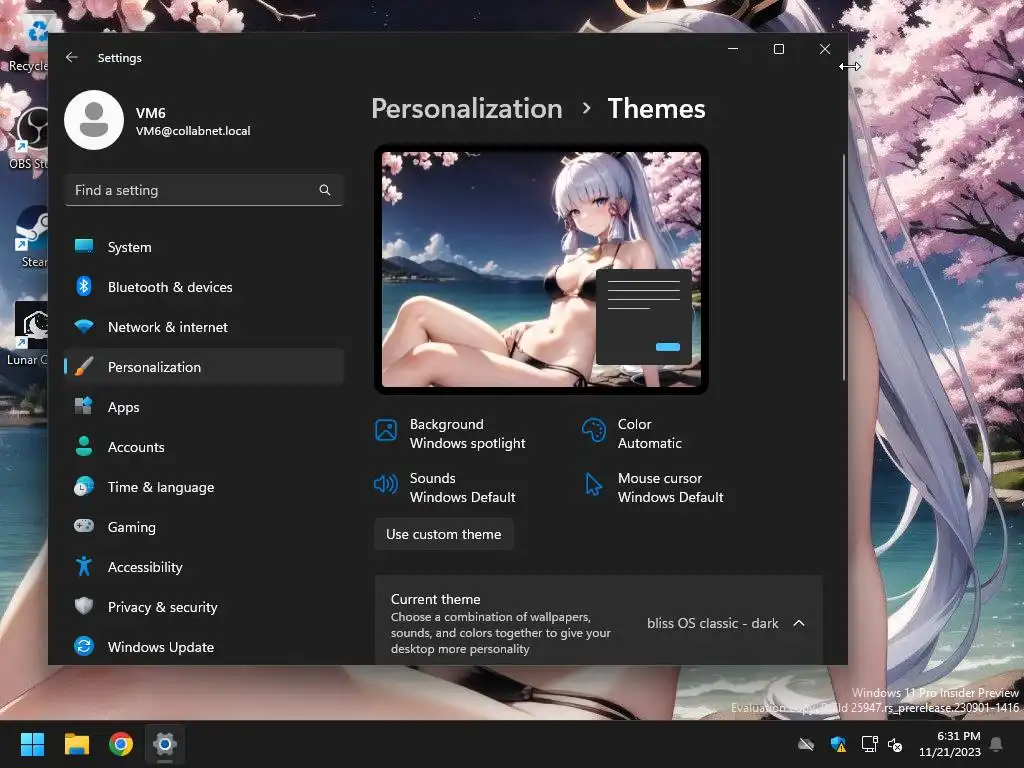
Task: Open Gaming settings
Action: pos(204,526)
